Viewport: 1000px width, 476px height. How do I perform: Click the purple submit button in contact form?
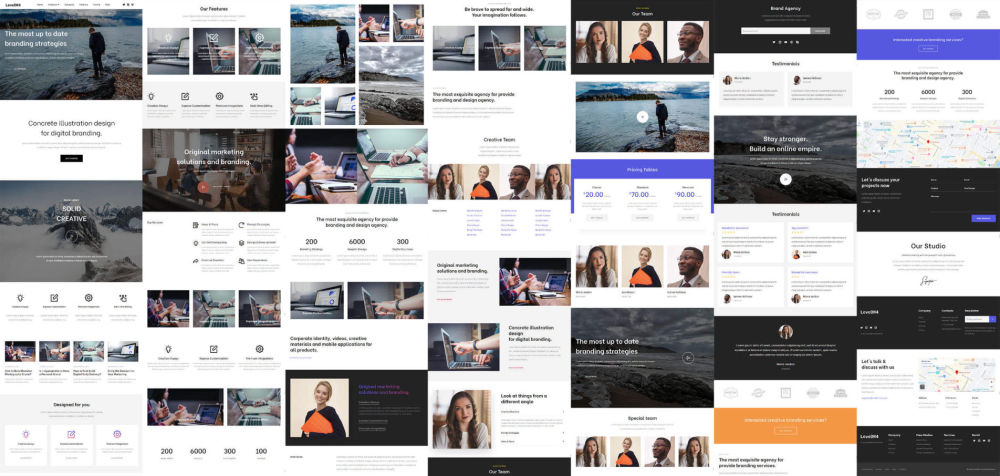pyautogui.click(x=983, y=218)
